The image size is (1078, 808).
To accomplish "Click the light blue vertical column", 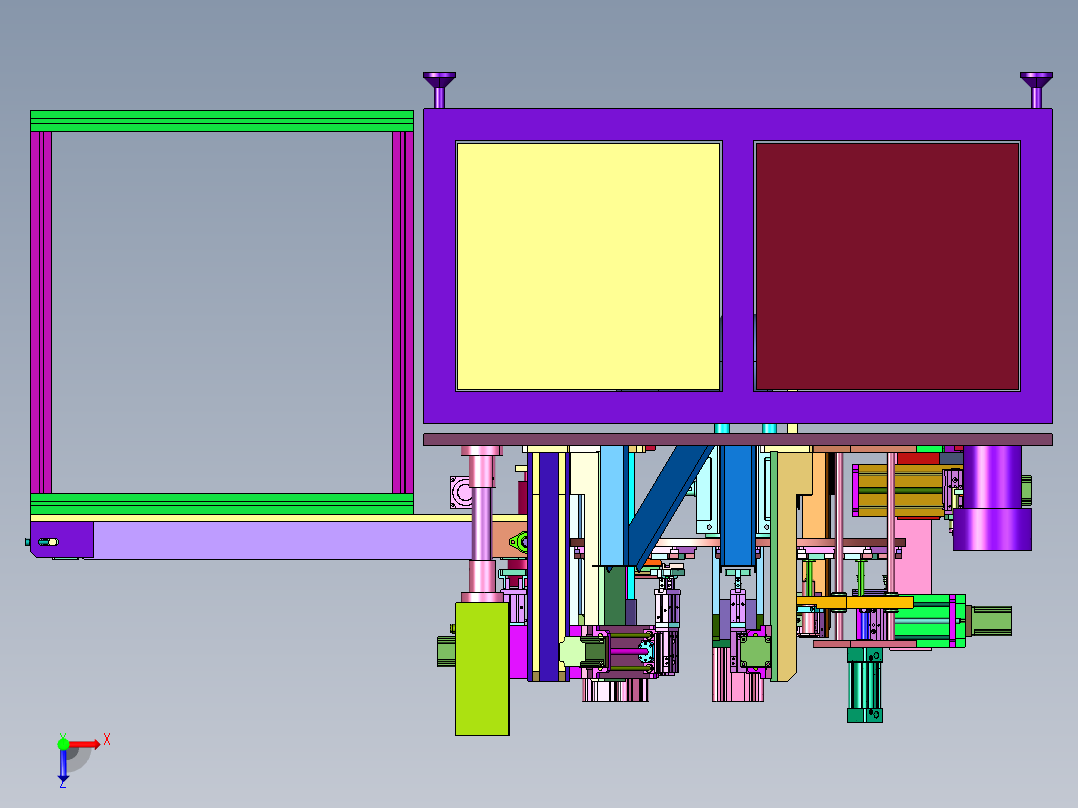I will coord(613,505).
